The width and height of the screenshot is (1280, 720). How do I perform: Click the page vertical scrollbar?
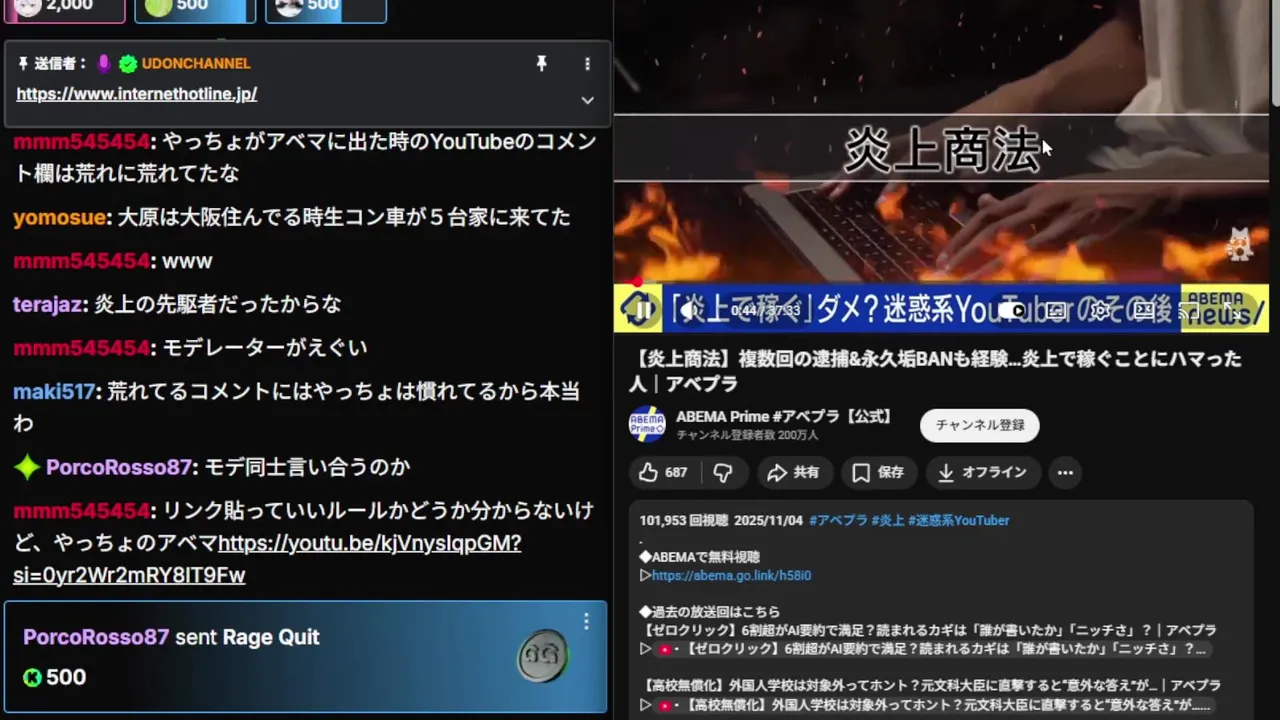pyautogui.click(x=1274, y=52)
